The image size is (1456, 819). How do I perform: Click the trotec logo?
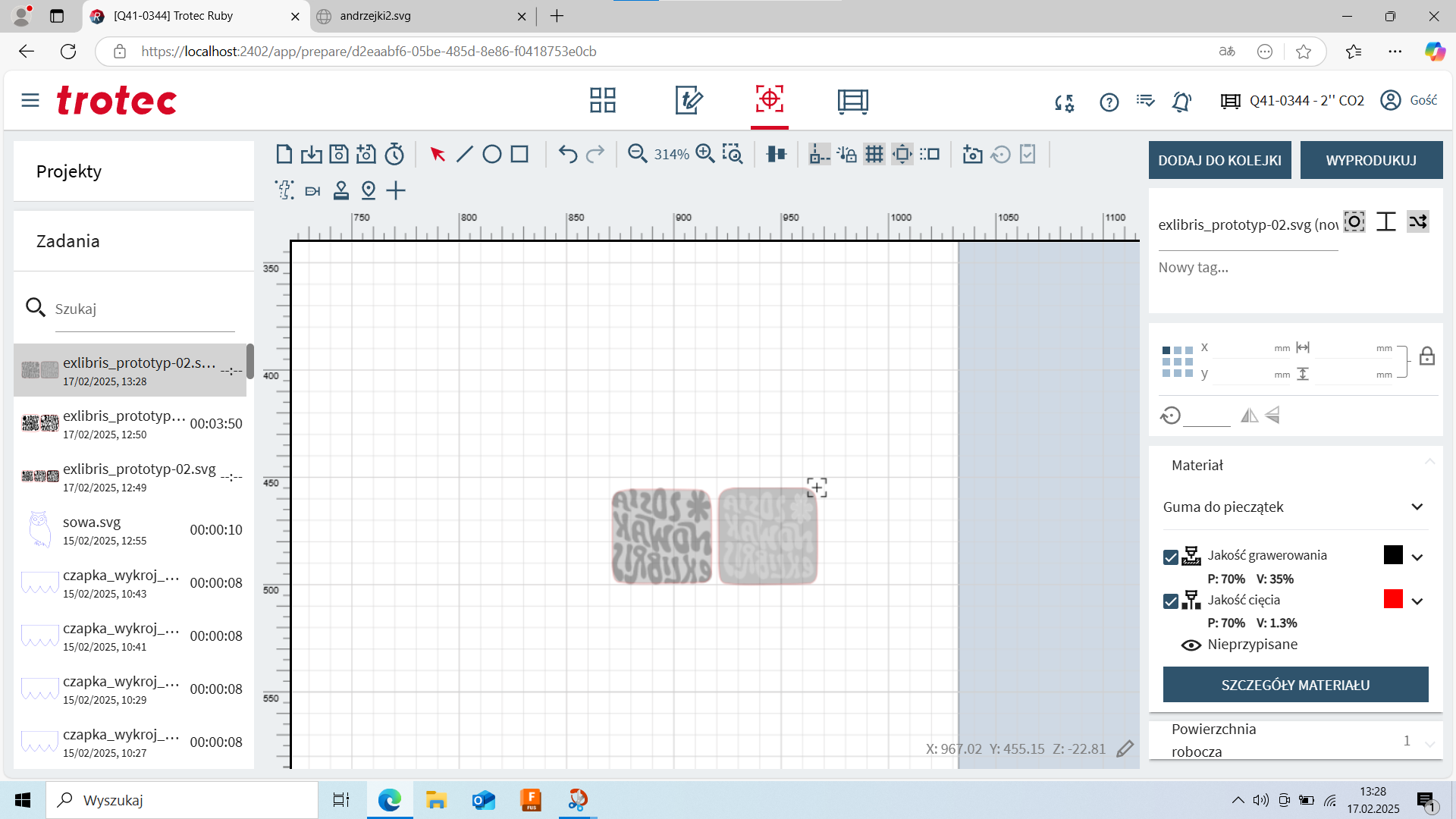click(117, 100)
